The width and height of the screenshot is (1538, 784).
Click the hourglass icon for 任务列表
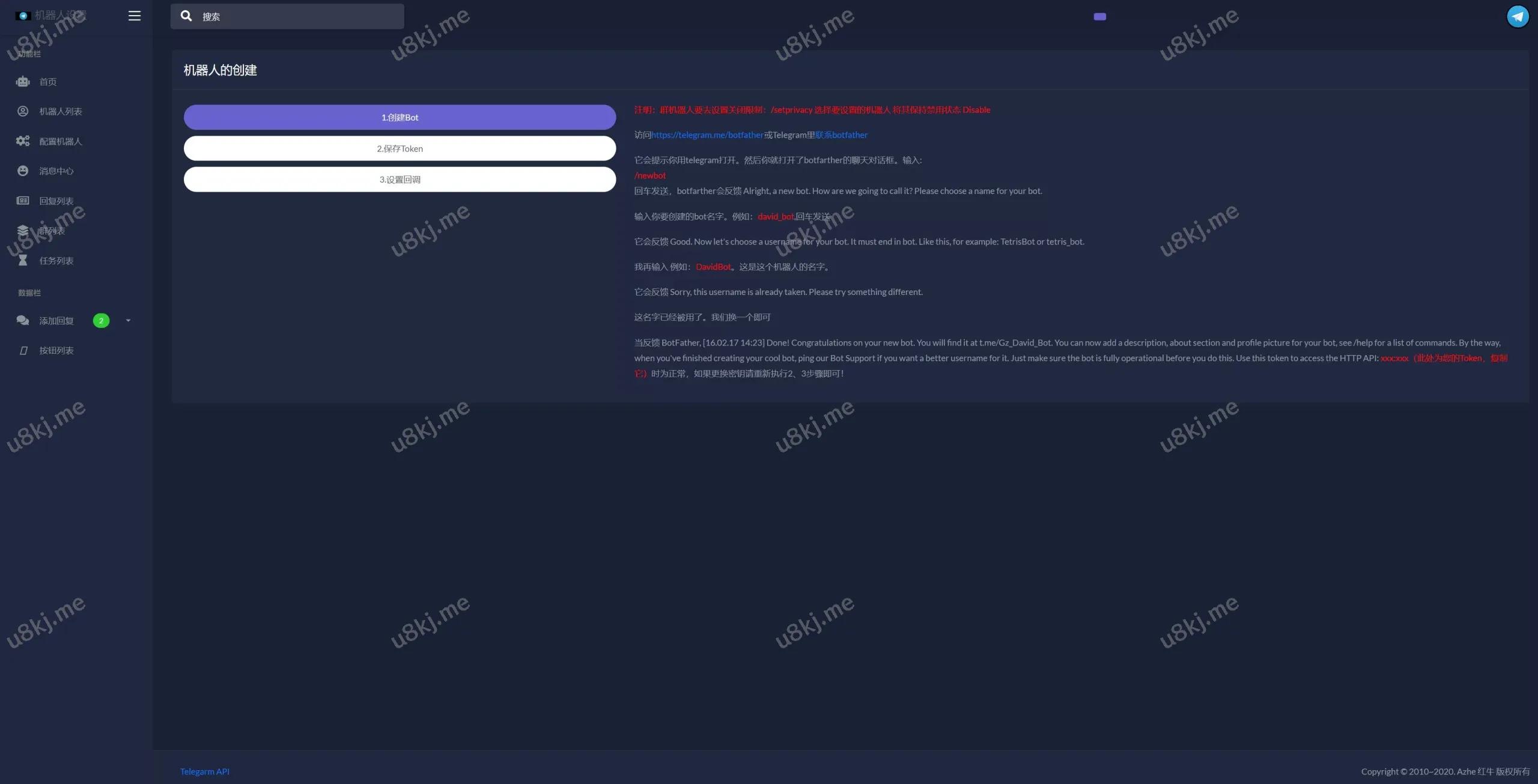pyautogui.click(x=23, y=260)
